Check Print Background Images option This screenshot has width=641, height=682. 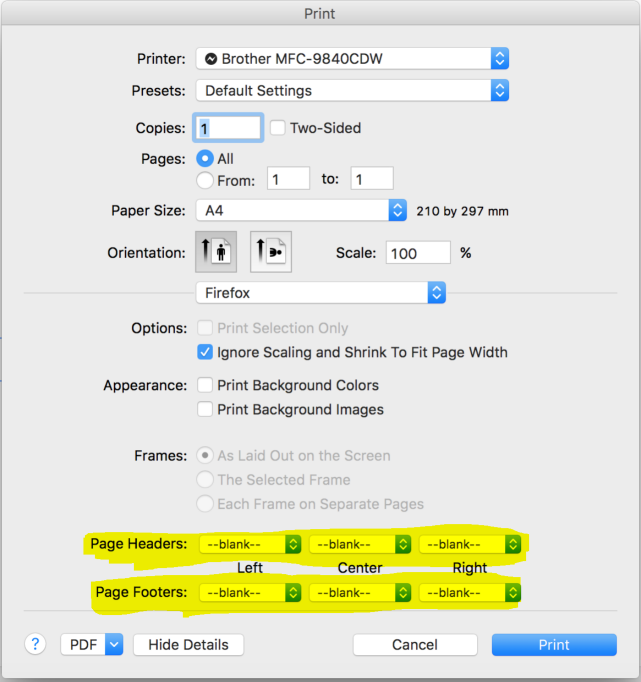point(205,409)
